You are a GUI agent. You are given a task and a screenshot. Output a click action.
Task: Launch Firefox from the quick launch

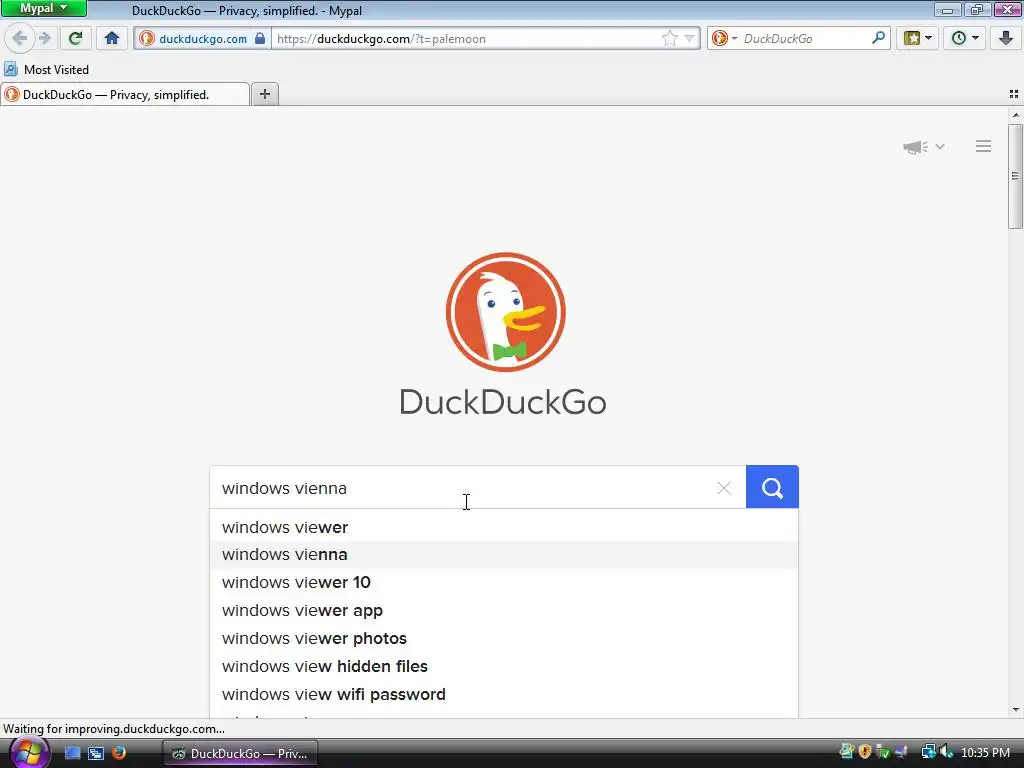click(118, 752)
